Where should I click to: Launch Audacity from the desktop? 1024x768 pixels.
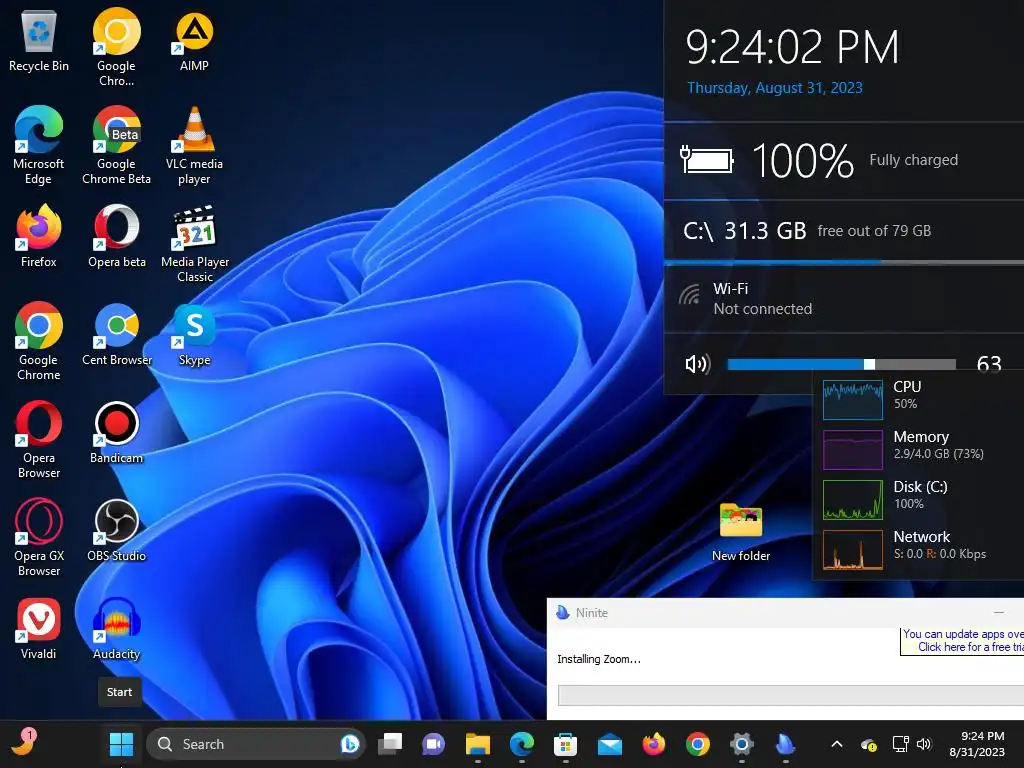(116, 628)
